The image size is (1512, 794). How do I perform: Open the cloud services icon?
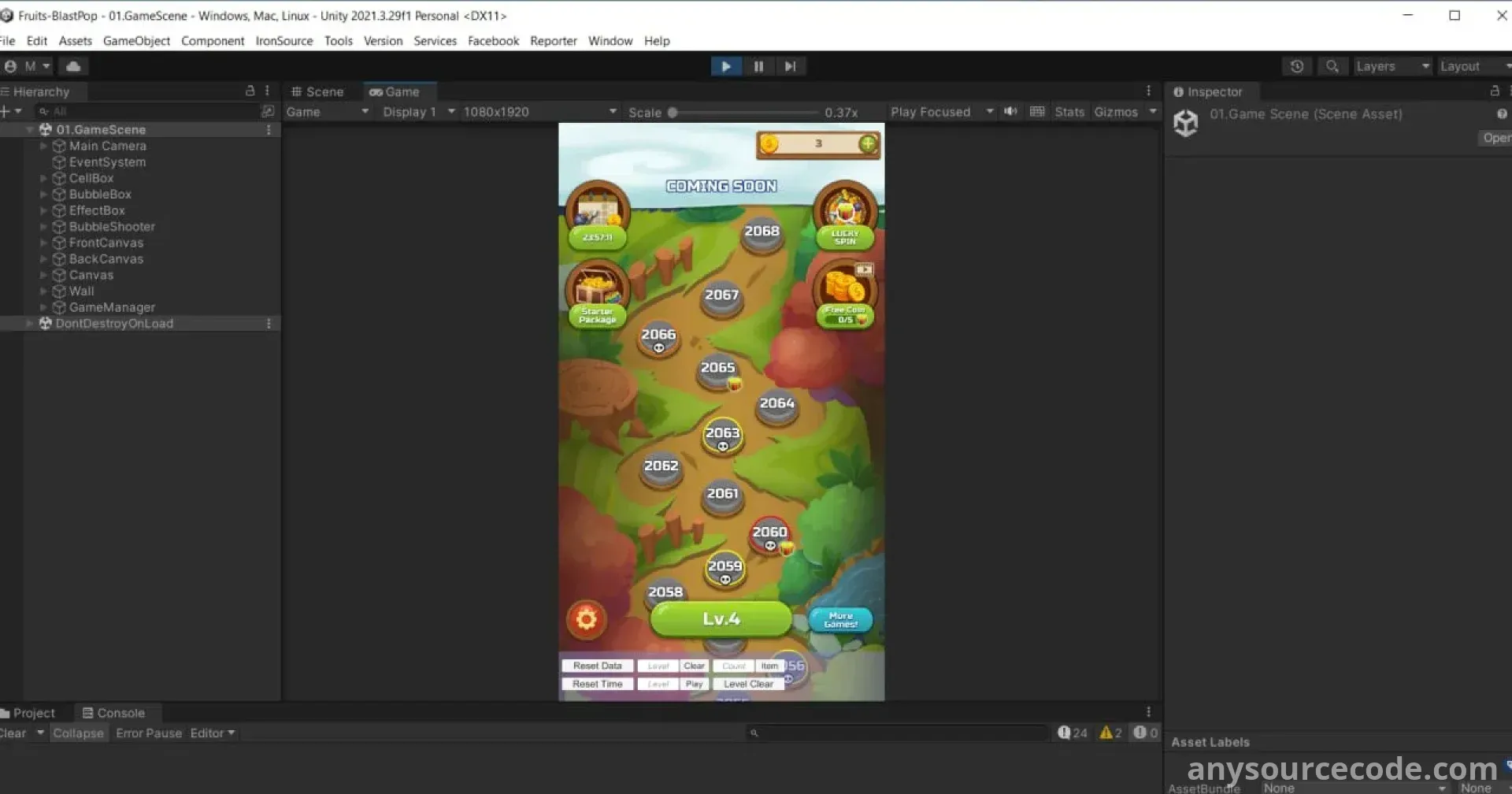click(x=73, y=67)
